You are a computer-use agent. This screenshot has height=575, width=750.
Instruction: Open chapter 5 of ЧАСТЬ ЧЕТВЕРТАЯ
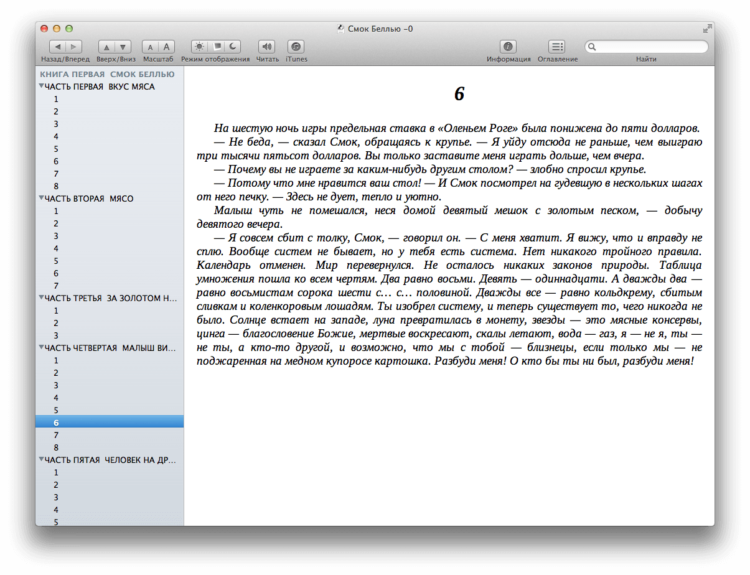click(x=56, y=410)
